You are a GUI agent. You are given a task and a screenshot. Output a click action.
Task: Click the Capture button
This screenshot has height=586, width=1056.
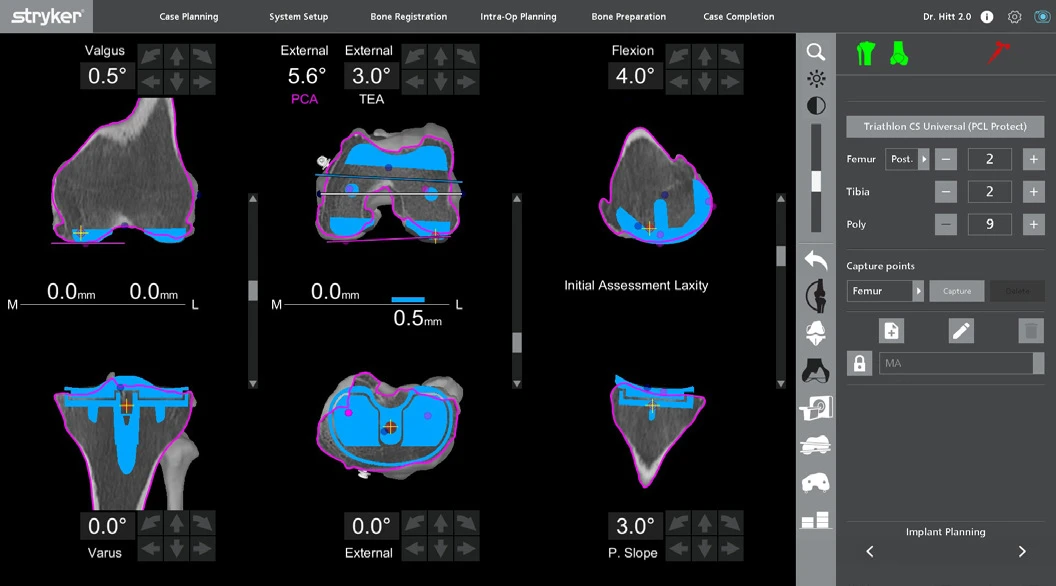(x=957, y=291)
